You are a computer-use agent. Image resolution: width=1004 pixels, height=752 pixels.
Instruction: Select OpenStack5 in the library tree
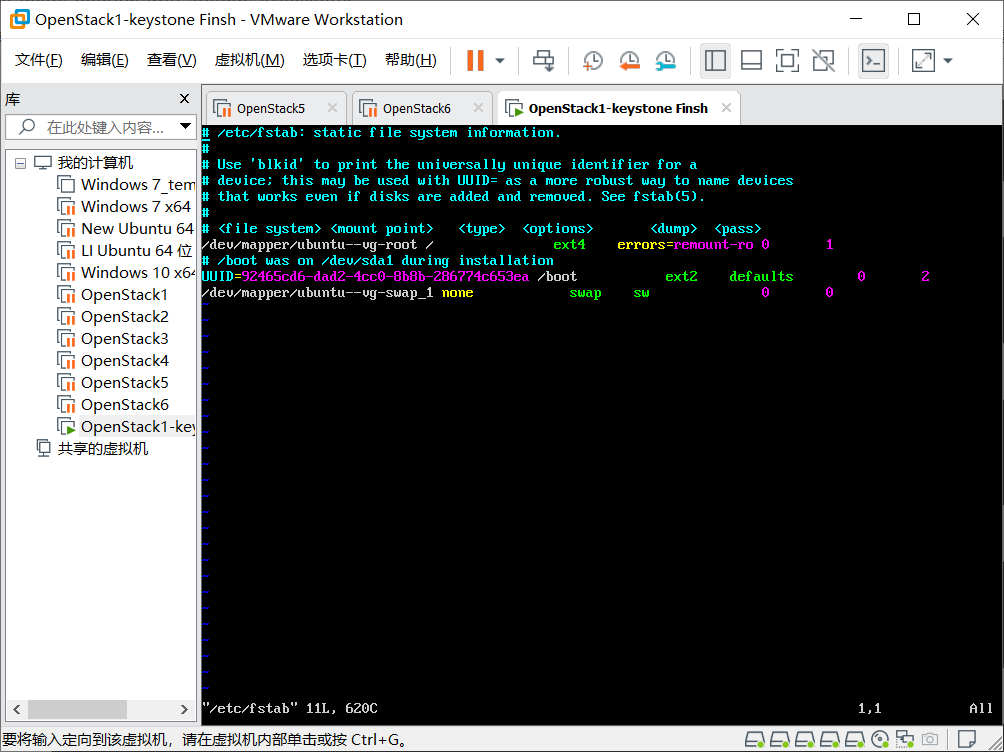tap(124, 382)
